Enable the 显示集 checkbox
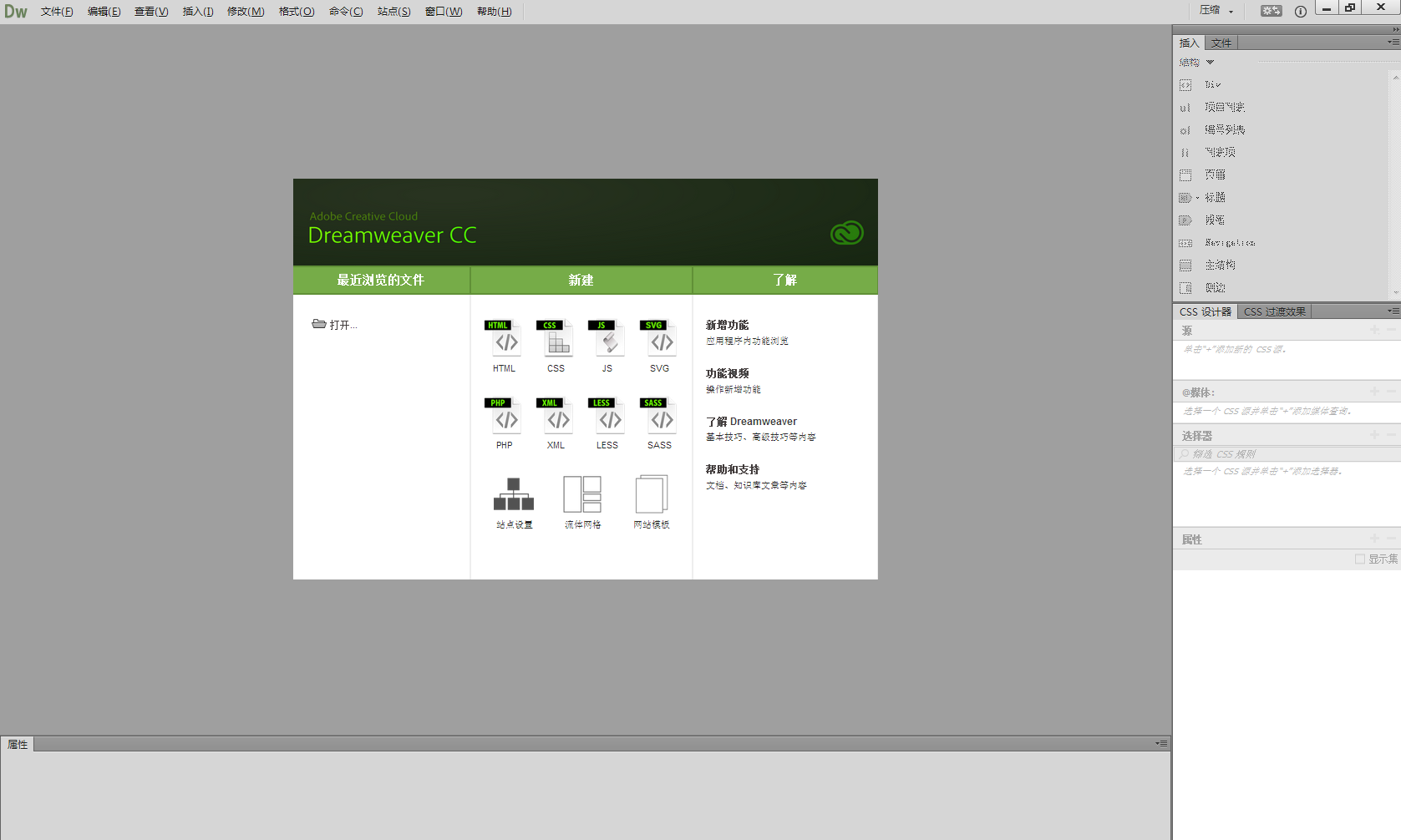Viewport: 1401px width, 840px height. click(1360, 559)
